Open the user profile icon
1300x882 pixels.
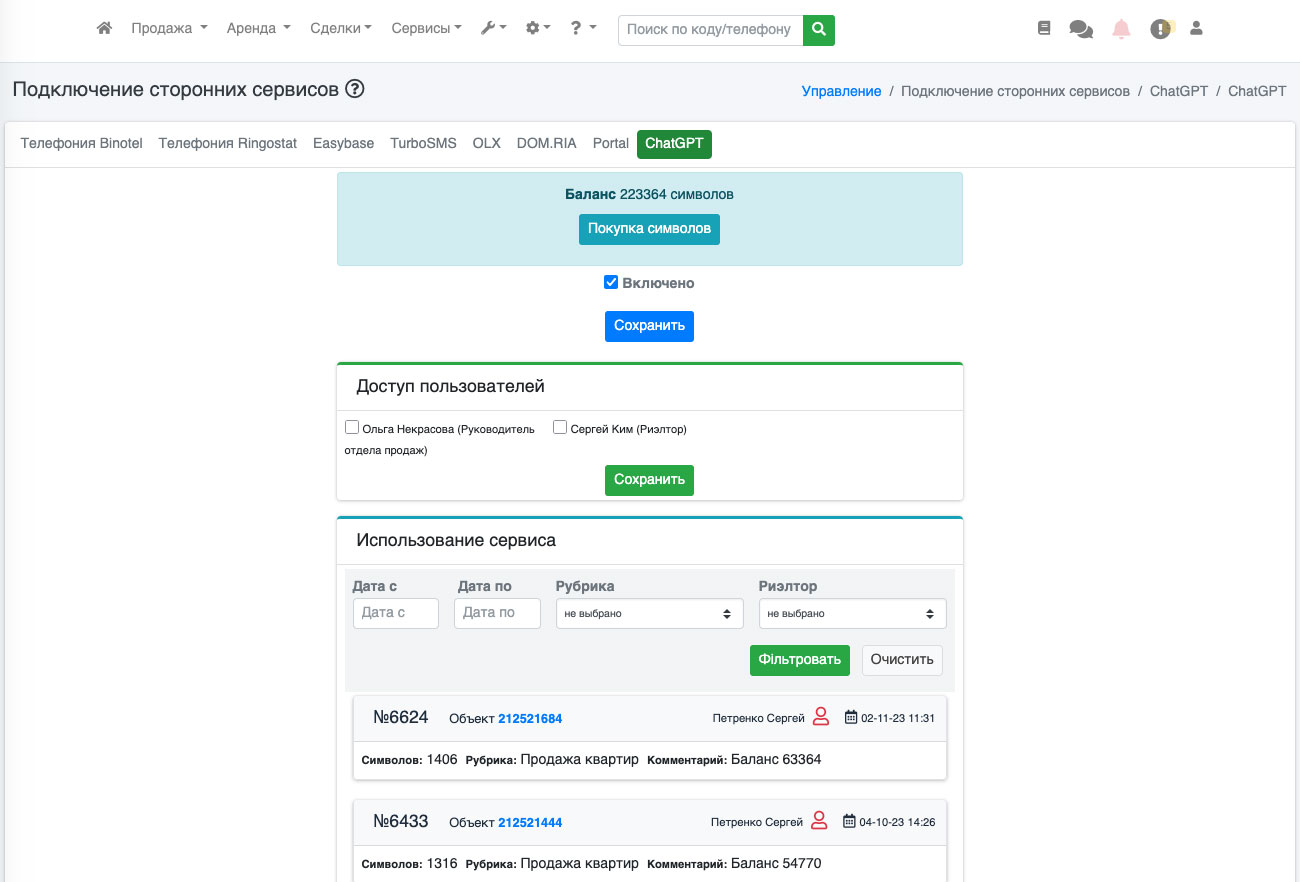1196,29
